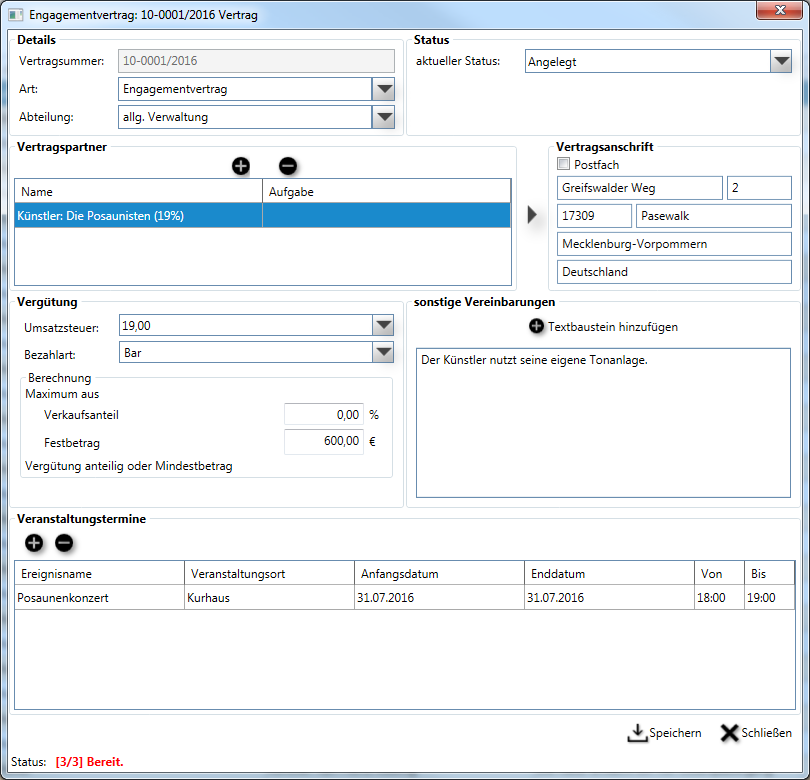Add a Veranstaltungstermin with plus icon
This screenshot has width=810, height=780.
tap(34, 543)
